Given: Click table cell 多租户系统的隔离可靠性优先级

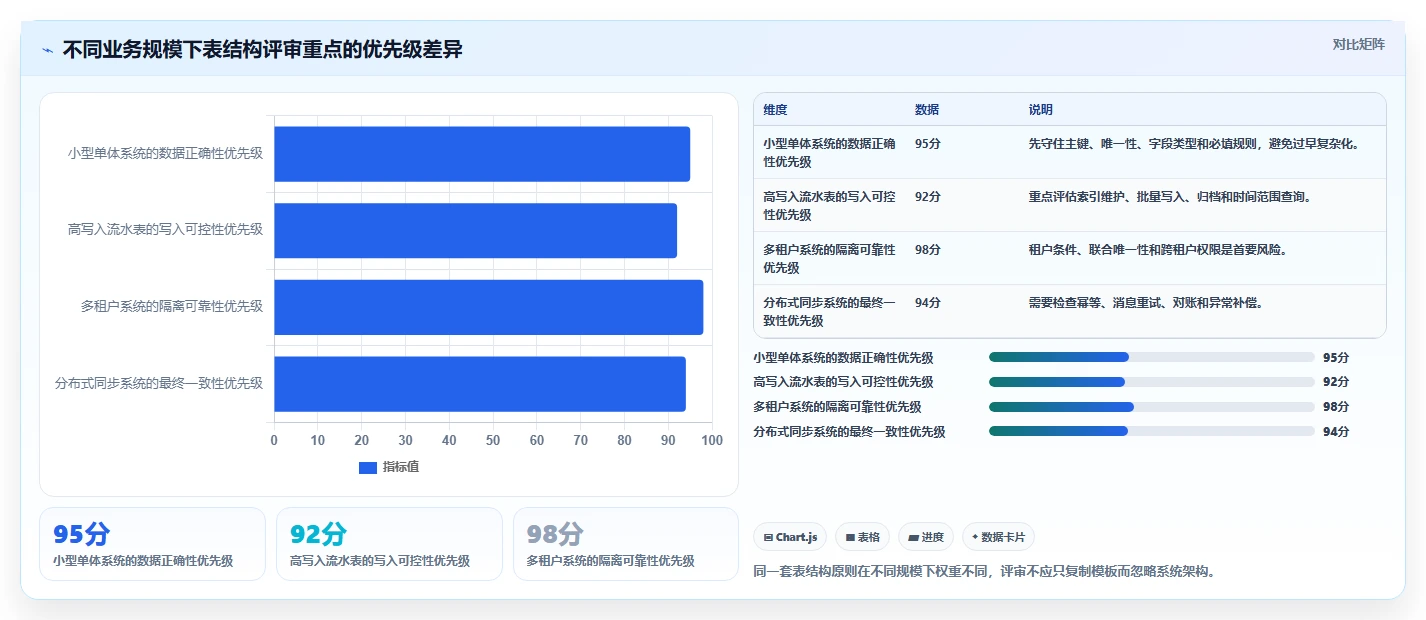Looking at the screenshot, I should tap(829, 259).
